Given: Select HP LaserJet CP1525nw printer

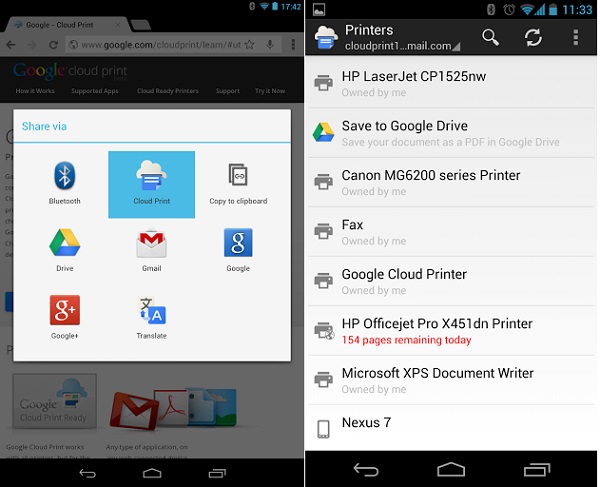Looking at the screenshot, I should coord(450,83).
